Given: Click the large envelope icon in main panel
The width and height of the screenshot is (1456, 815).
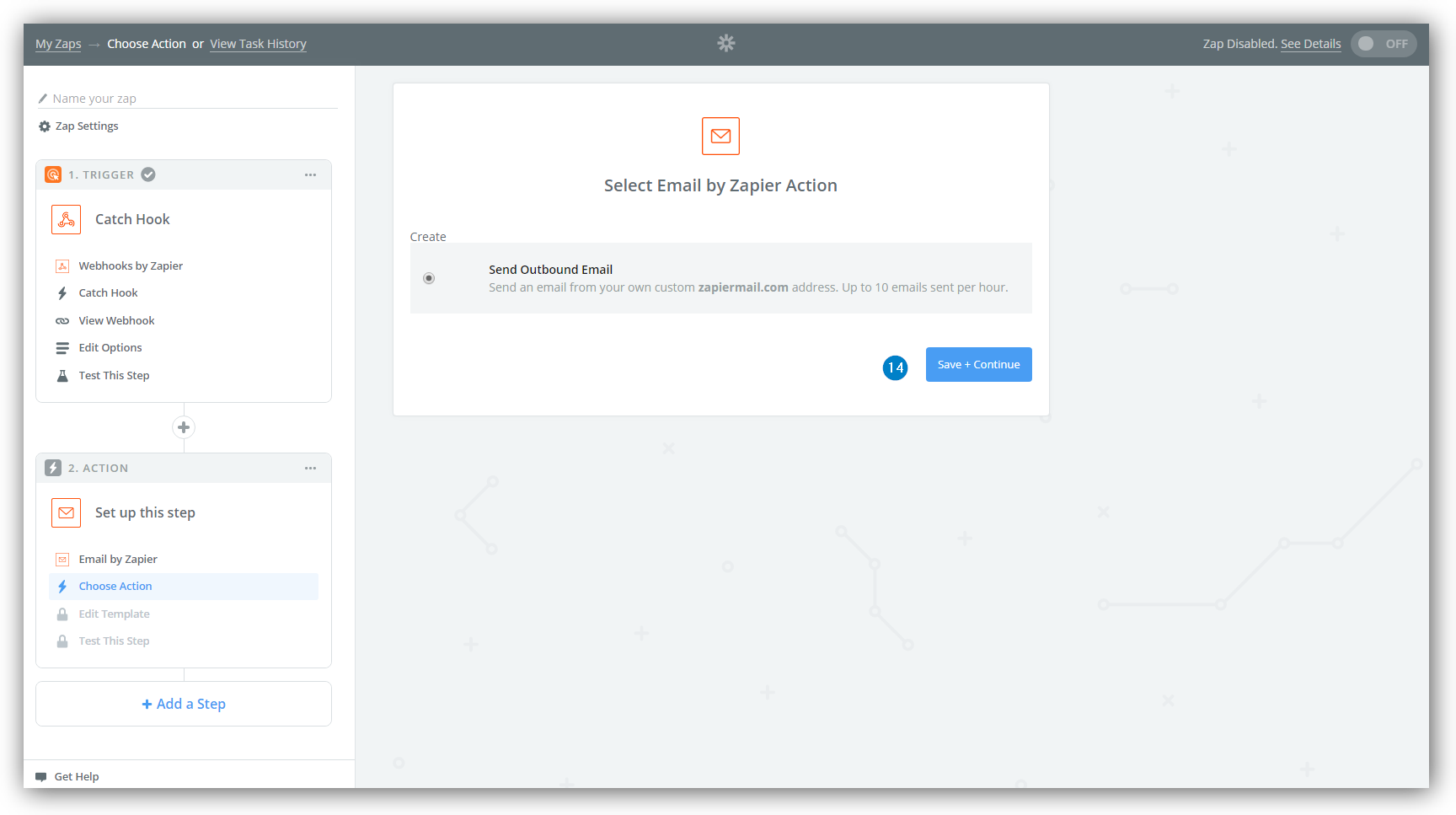Looking at the screenshot, I should [720, 136].
